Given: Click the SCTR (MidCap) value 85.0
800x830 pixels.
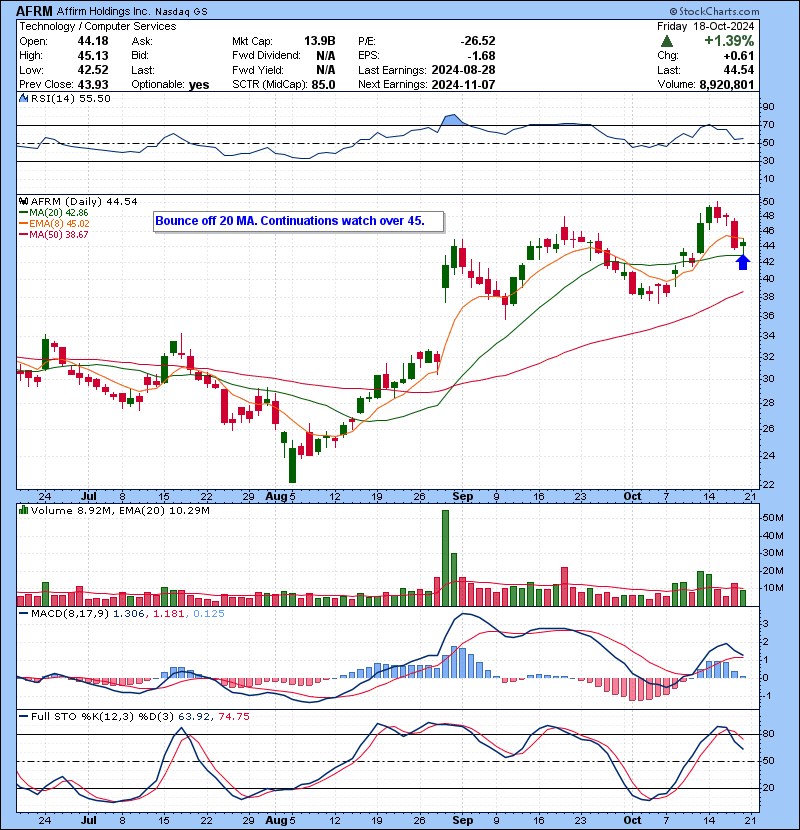Looking at the screenshot, I should 323,85.
